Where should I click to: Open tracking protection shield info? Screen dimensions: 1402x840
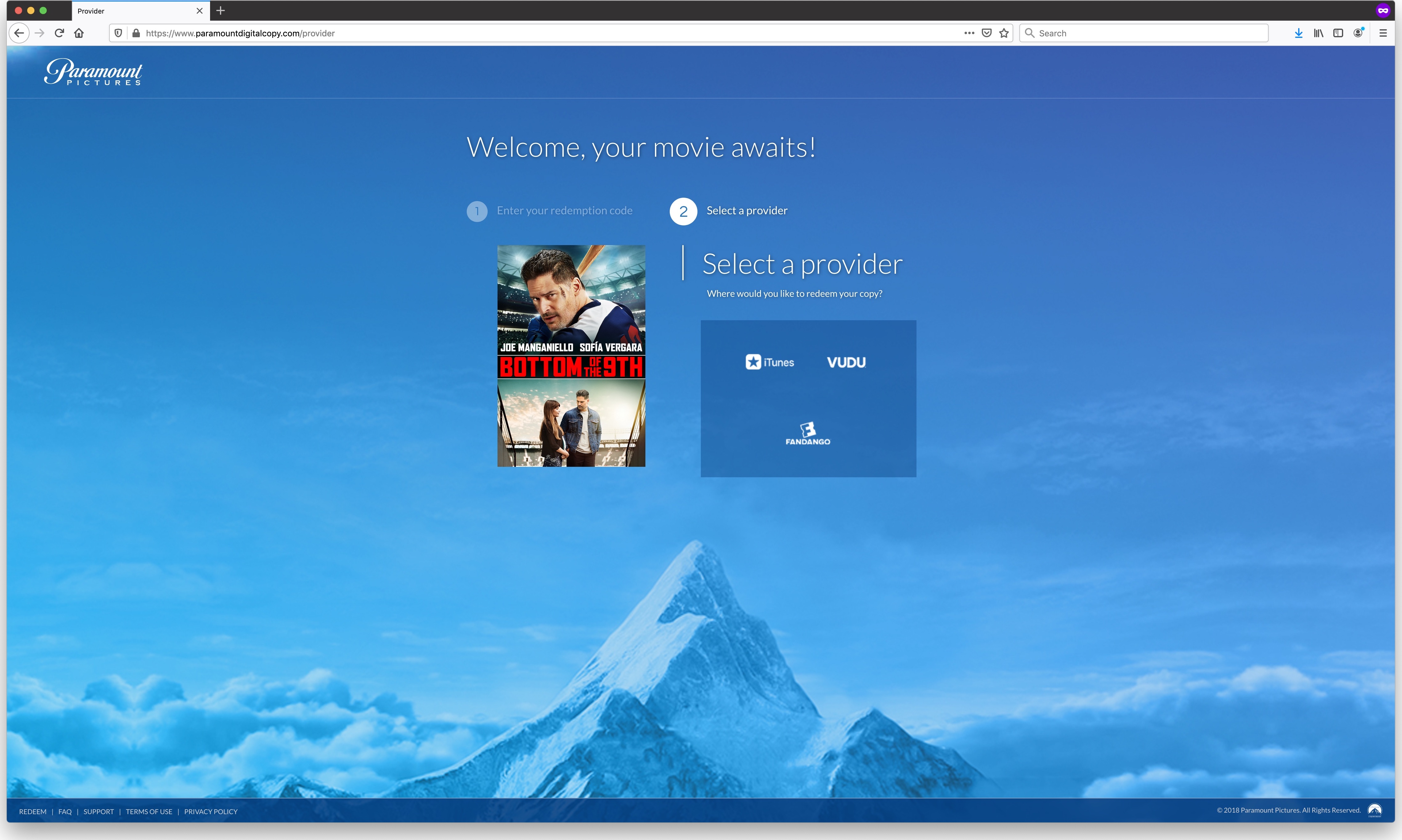click(118, 33)
